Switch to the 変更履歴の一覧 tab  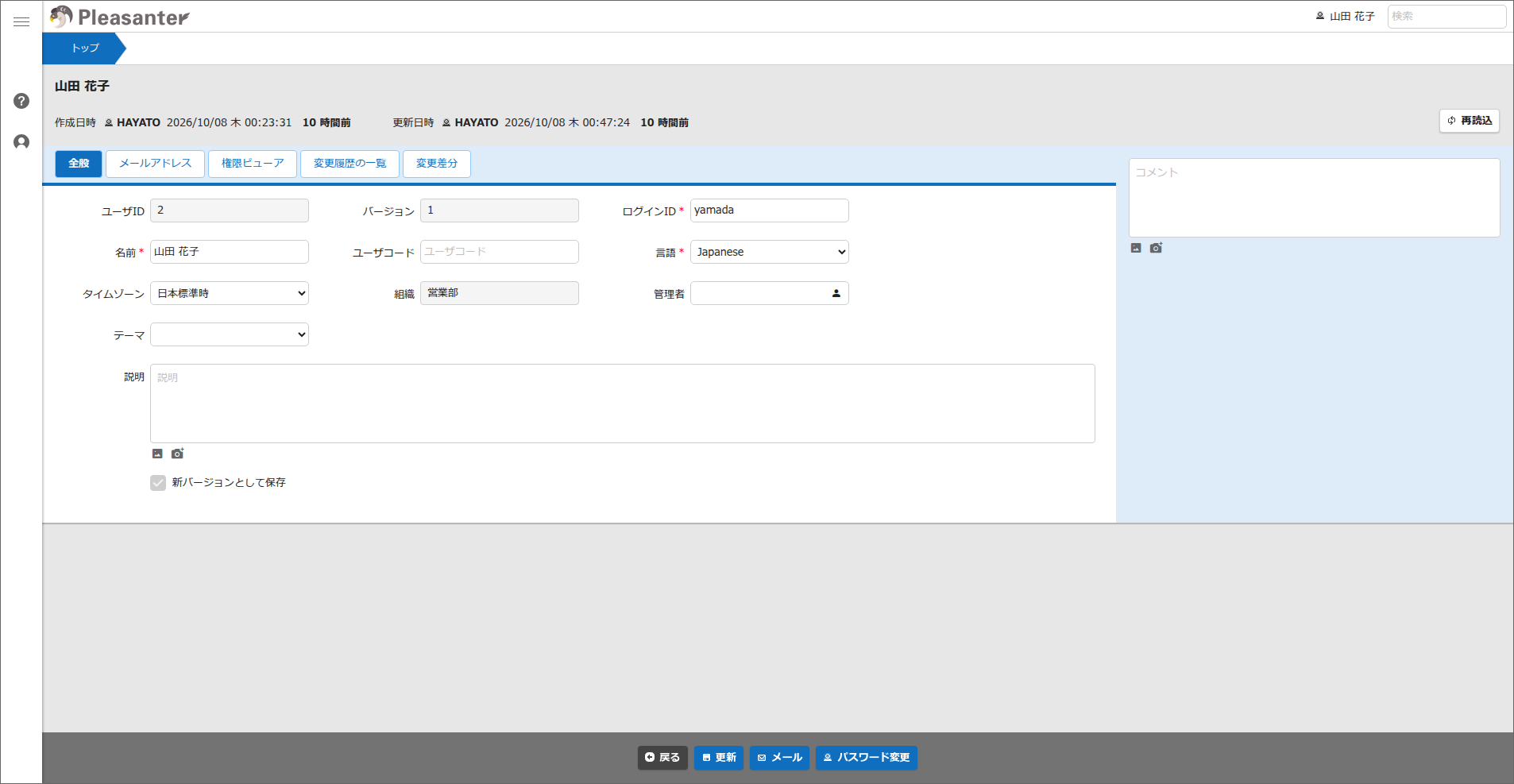(x=350, y=164)
